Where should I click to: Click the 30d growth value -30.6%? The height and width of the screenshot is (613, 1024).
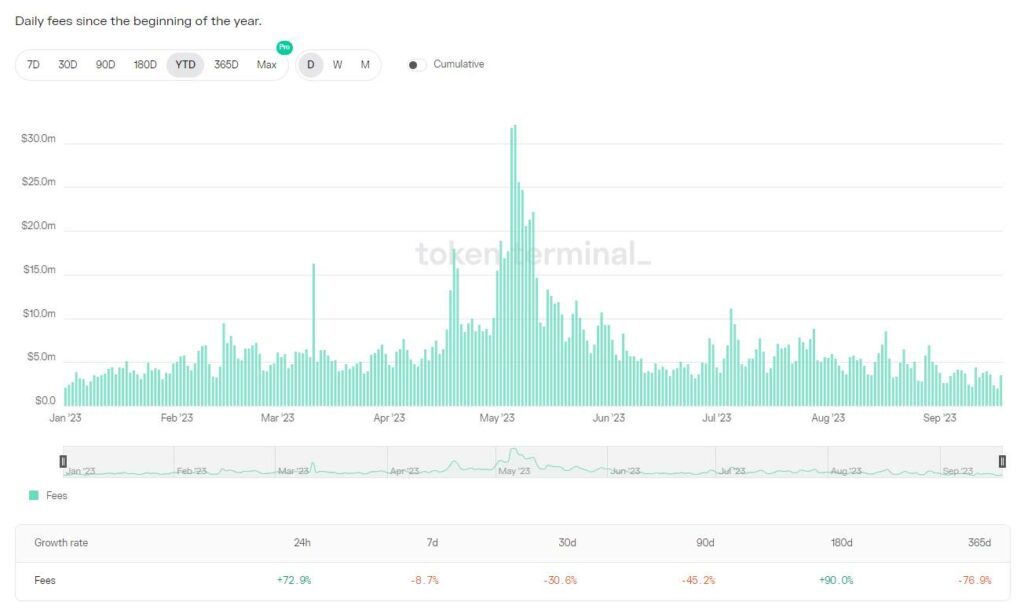tap(560, 580)
